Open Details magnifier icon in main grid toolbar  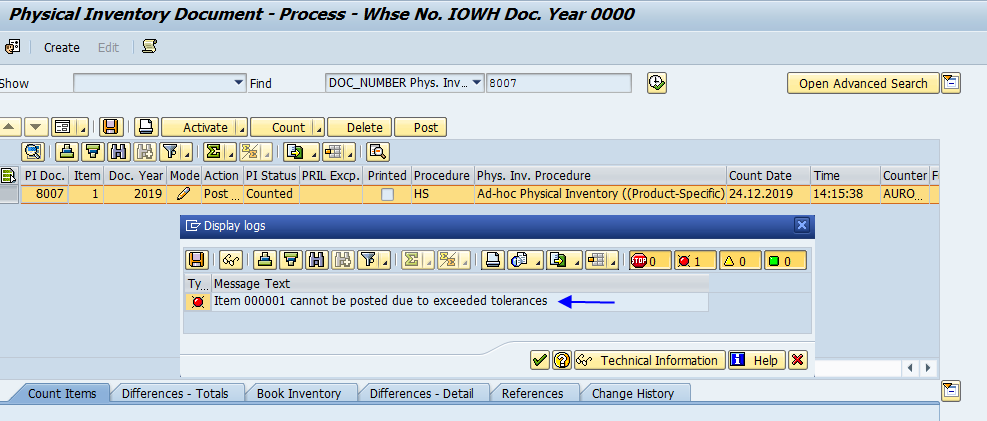33,151
